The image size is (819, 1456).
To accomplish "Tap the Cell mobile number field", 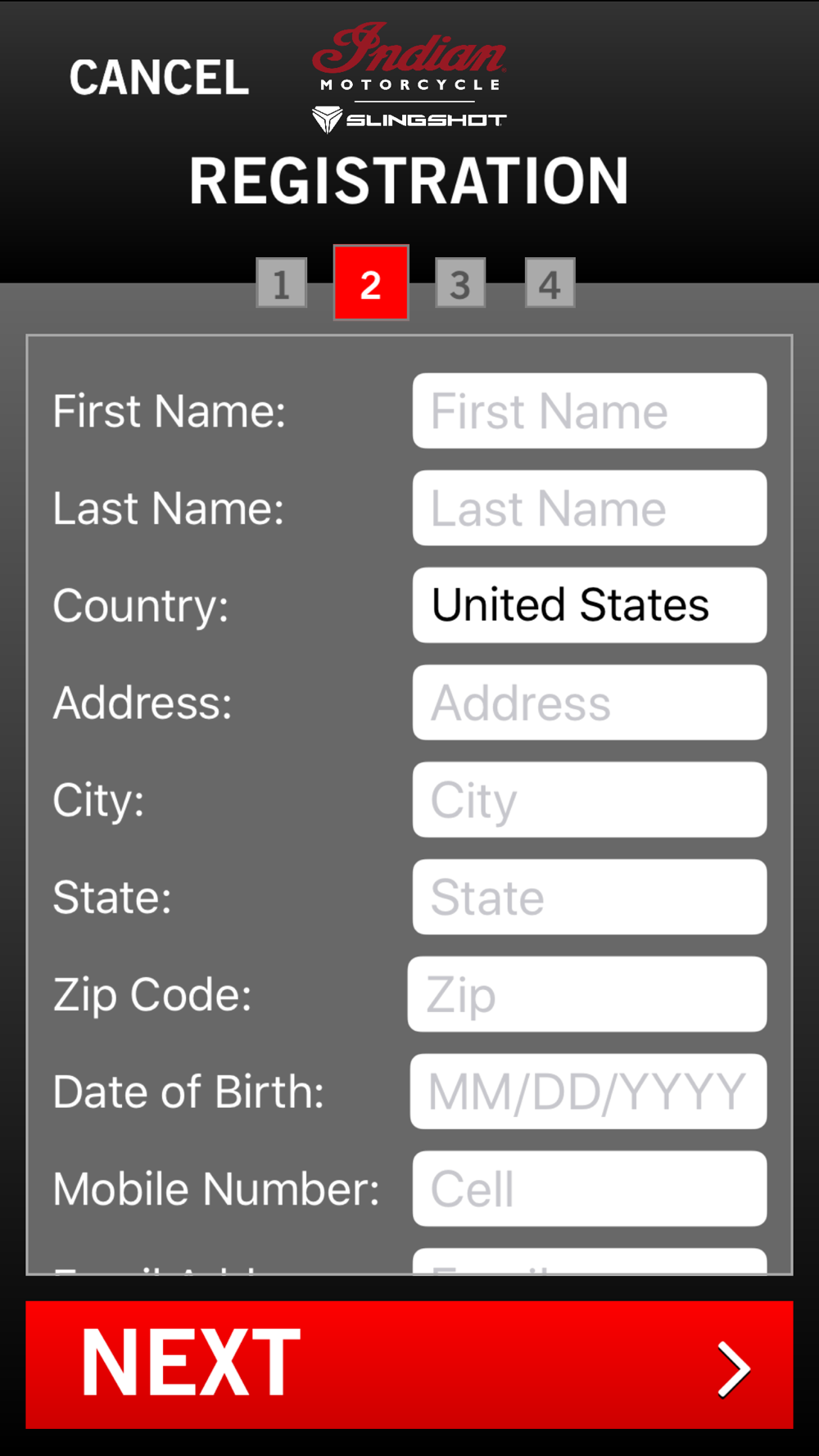I will 590,1189.
